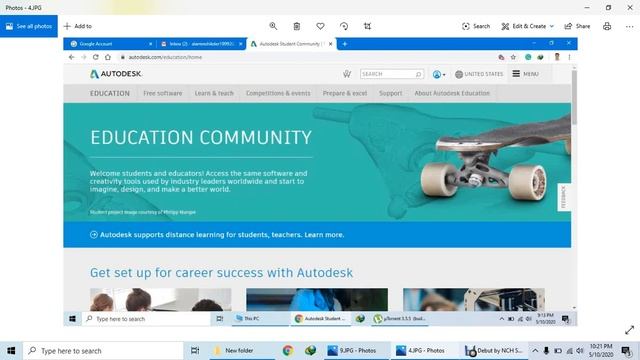Share the photo
Image resolution: width=640 pixels, height=360 pixels.
577,26
